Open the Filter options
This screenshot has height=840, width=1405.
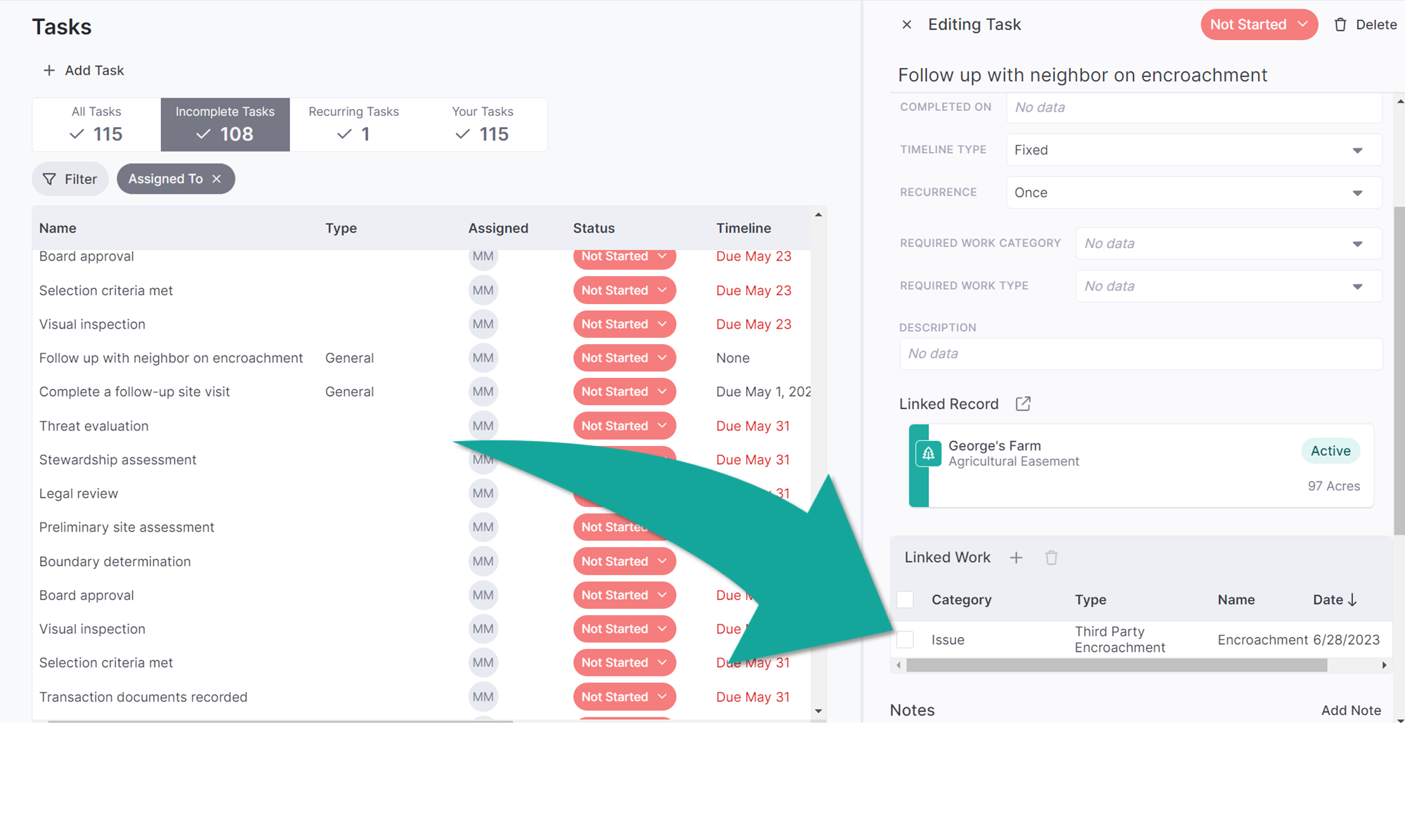70,178
